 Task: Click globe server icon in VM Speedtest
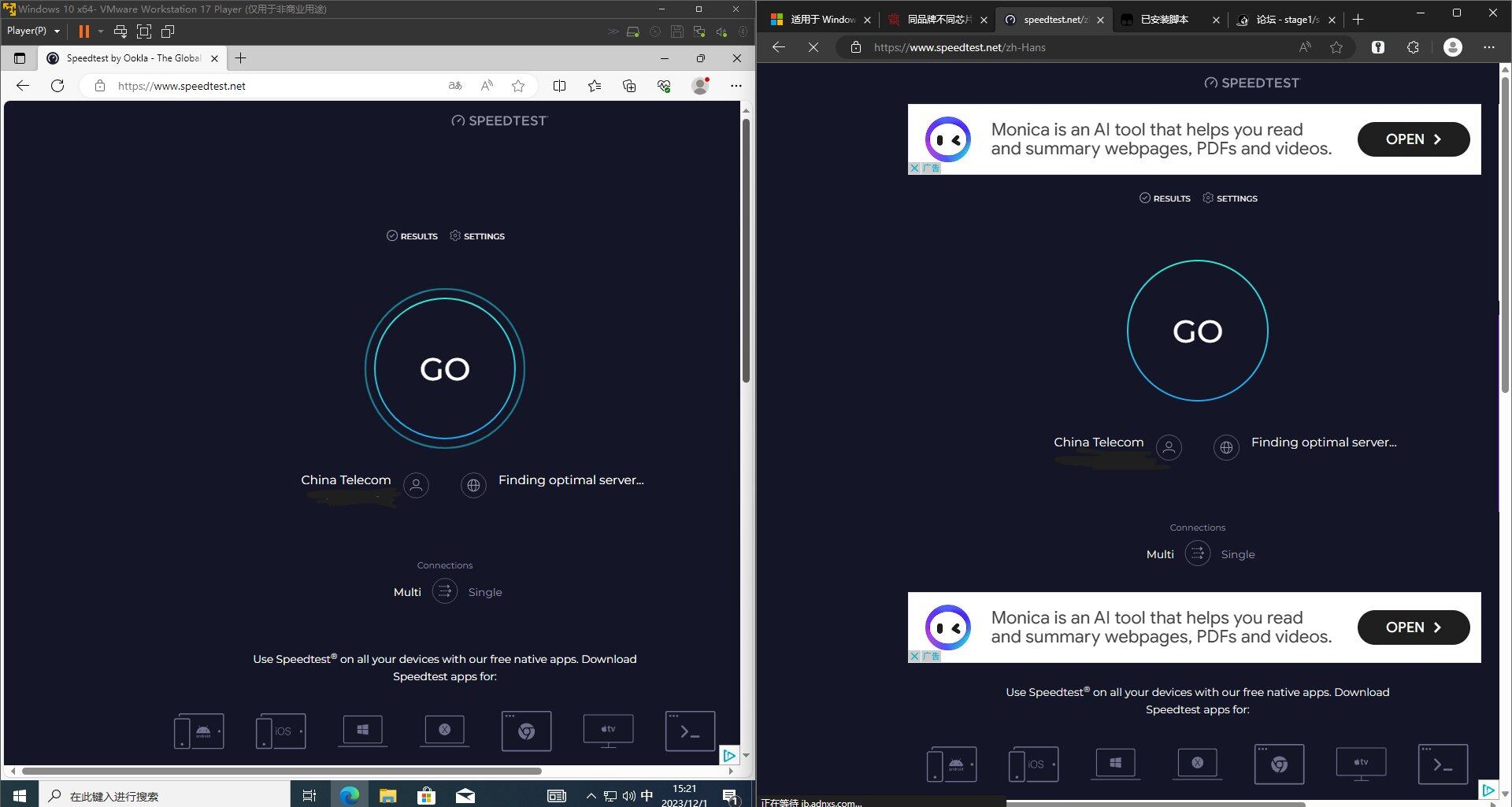(473, 486)
